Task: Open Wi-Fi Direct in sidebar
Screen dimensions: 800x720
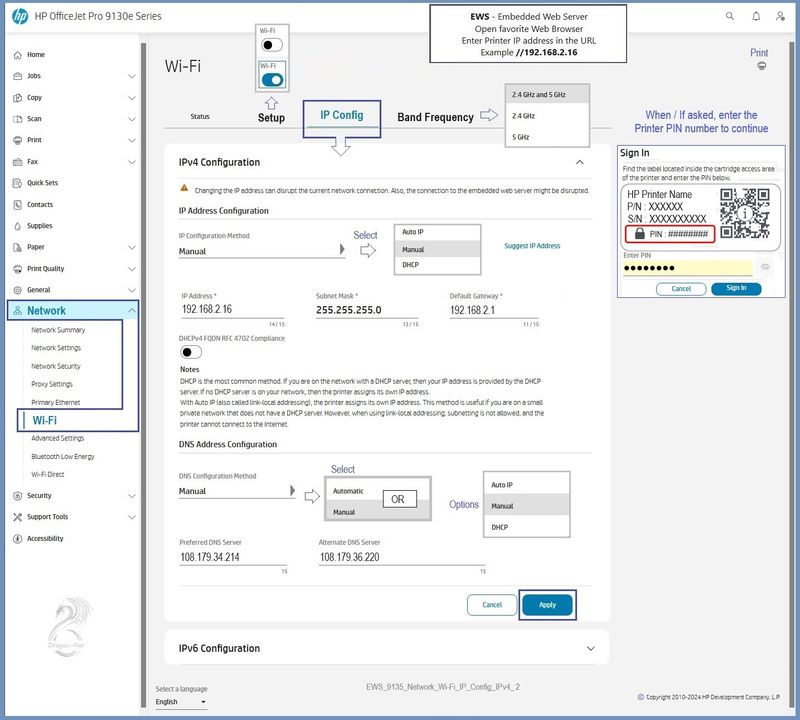Action: [x=47, y=475]
